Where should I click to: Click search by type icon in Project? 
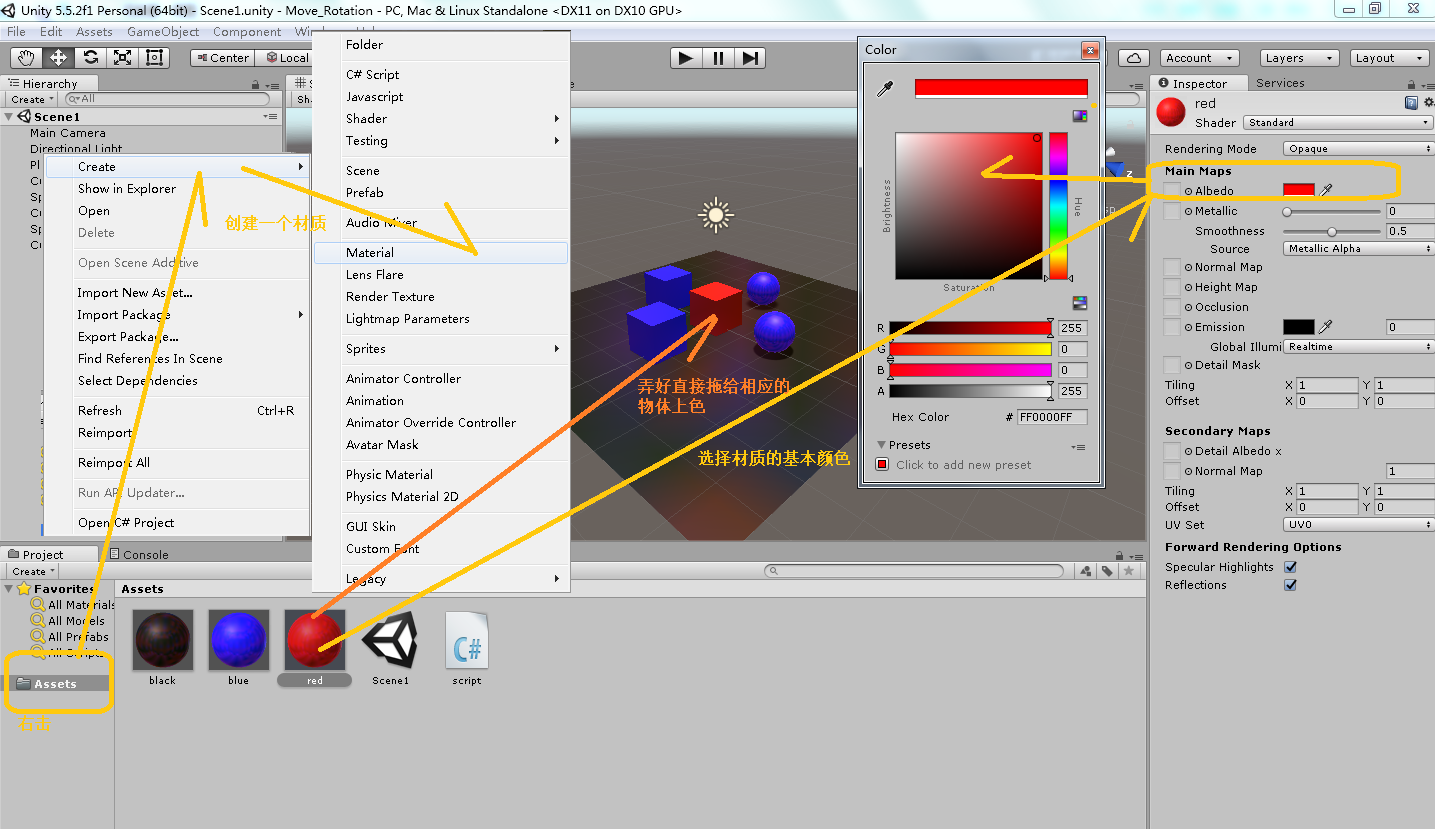coord(1087,571)
